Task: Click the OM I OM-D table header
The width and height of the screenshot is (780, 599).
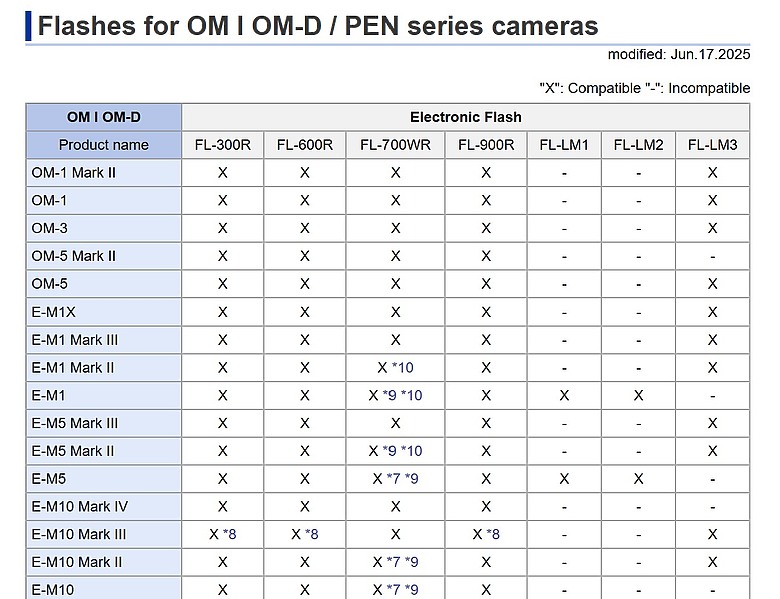Action: point(103,117)
